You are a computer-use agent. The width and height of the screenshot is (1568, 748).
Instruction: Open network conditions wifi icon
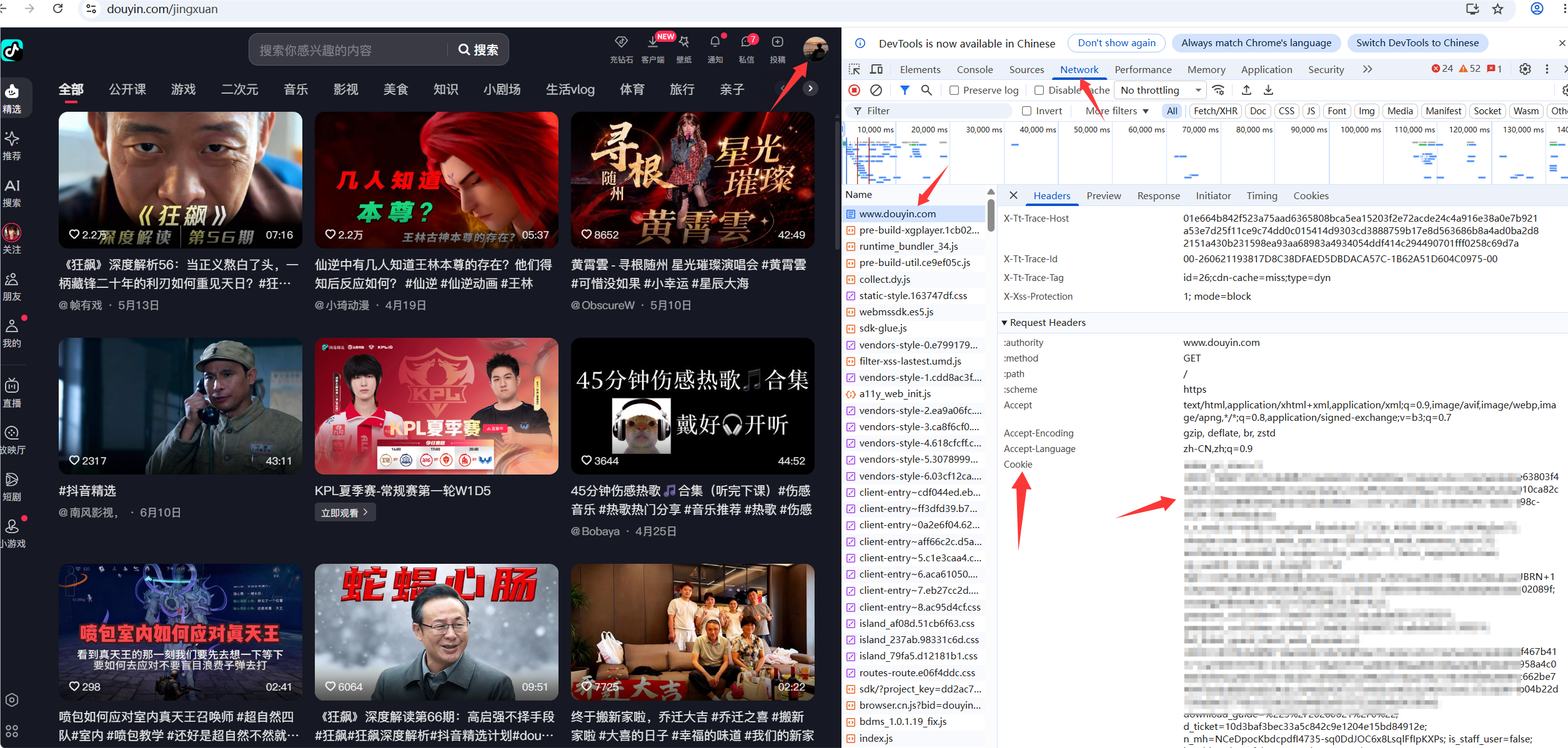[x=1218, y=91]
